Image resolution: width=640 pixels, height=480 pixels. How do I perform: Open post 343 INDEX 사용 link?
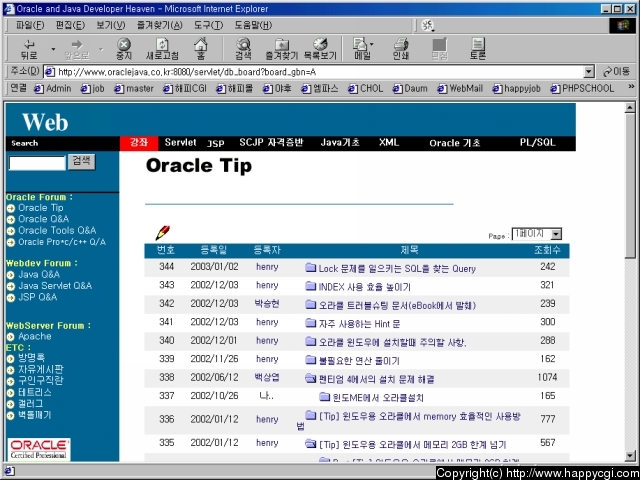[364, 287]
